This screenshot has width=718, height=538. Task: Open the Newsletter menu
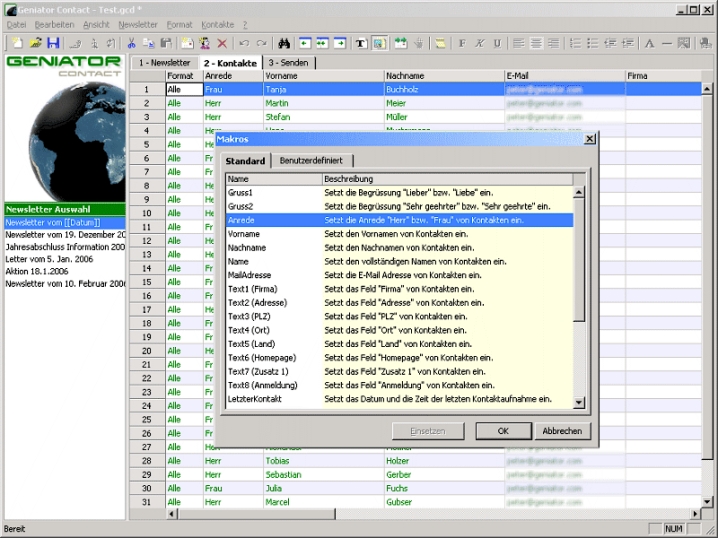coord(138,24)
